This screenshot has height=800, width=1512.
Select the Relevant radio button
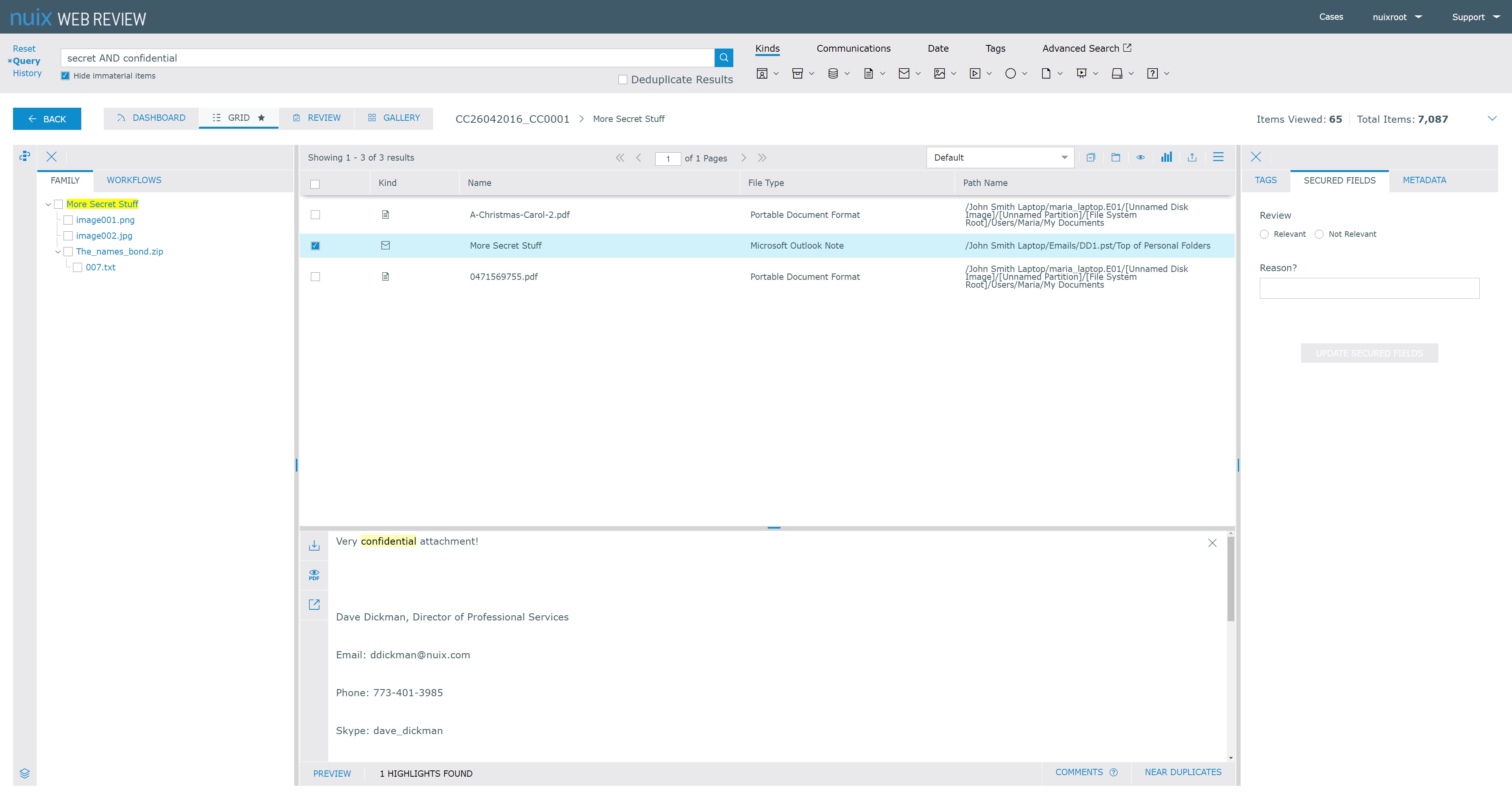tap(1264, 234)
